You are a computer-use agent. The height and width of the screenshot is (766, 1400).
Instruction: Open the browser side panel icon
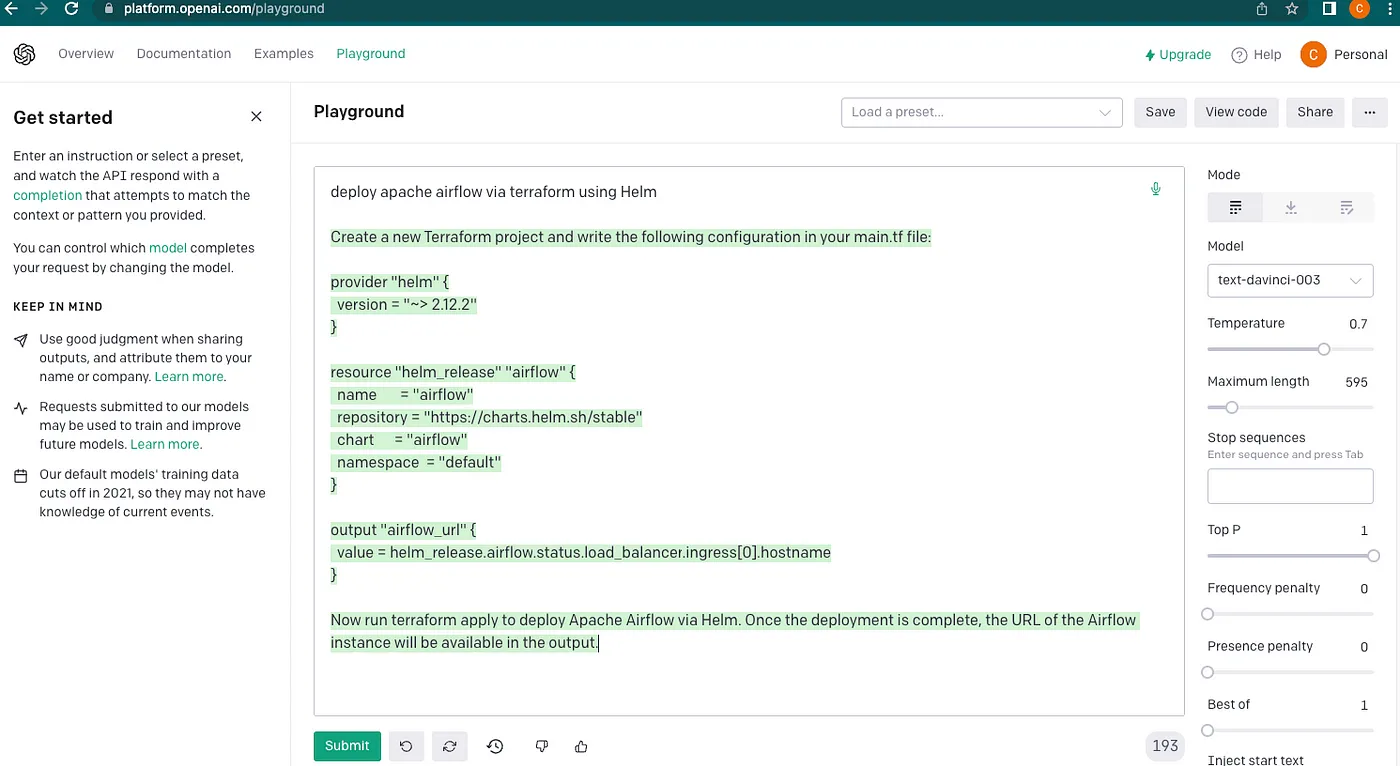(x=1329, y=8)
